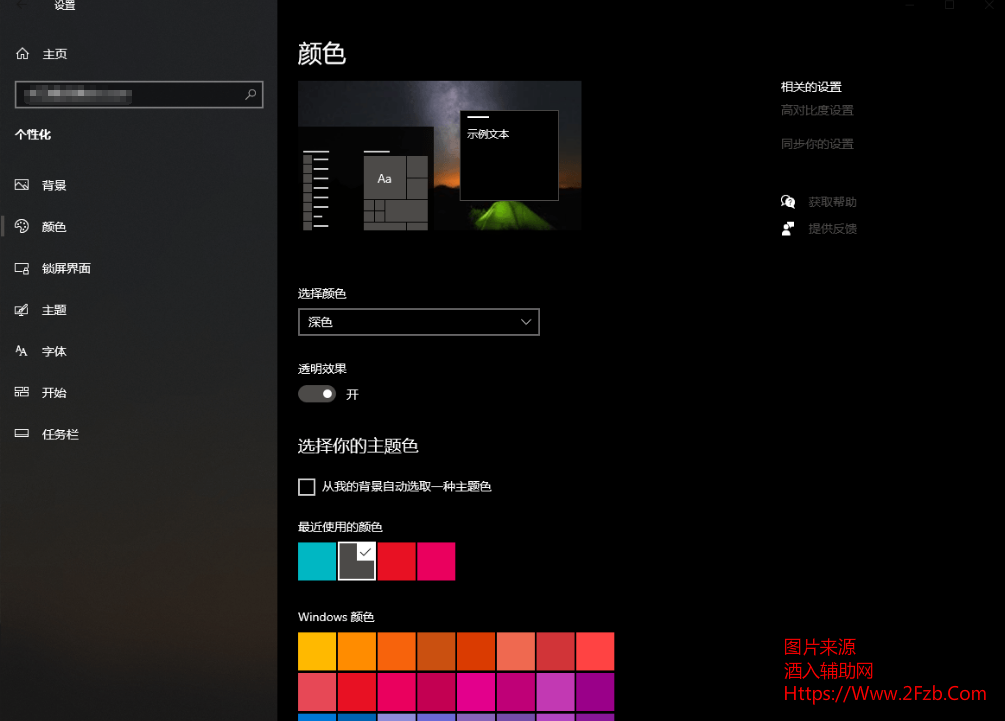Pick the yellow Windows color swatch
Image resolution: width=1005 pixels, height=721 pixels.
pyautogui.click(x=317, y=651)
